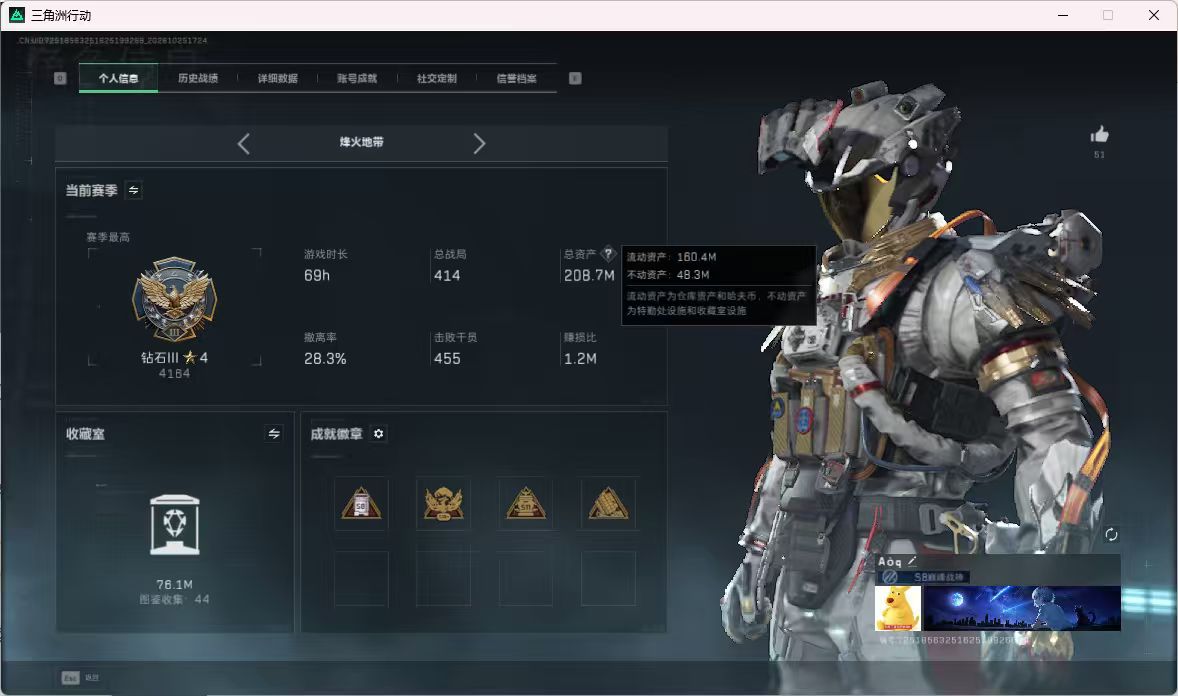
Task: Toggle the 收藏室 swap icon
Action: click(274, 434)
